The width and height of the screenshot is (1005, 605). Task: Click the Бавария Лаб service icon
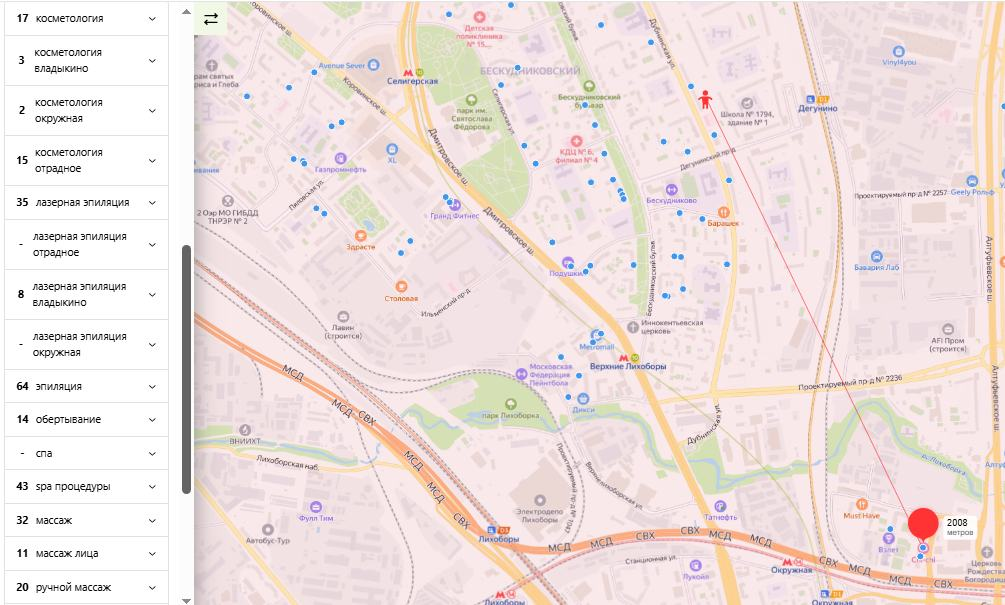coord(877,256)
